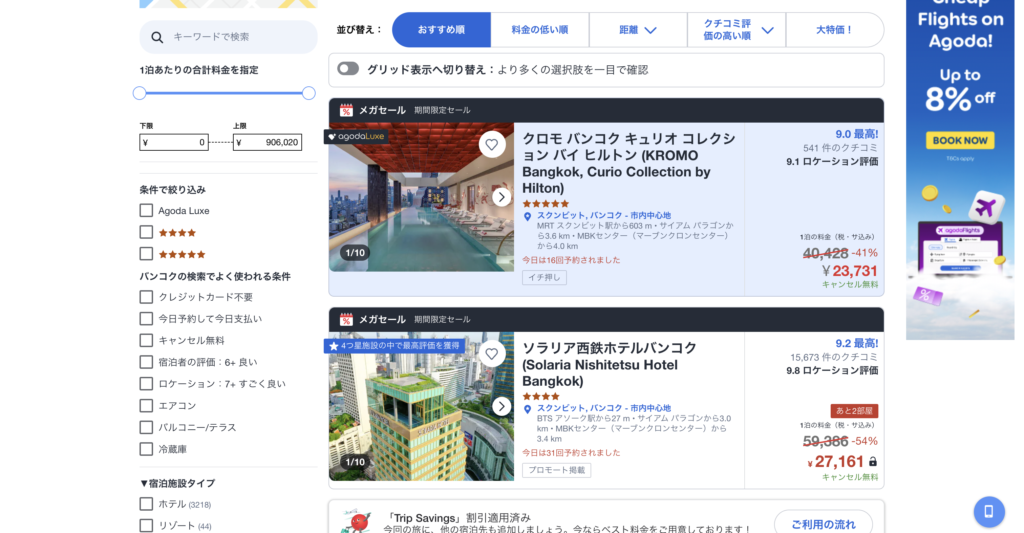Check ロケーション:7+ すごく良い filter
The height and width of the screenshot is (533, 1024).
(x=146, y=383)
